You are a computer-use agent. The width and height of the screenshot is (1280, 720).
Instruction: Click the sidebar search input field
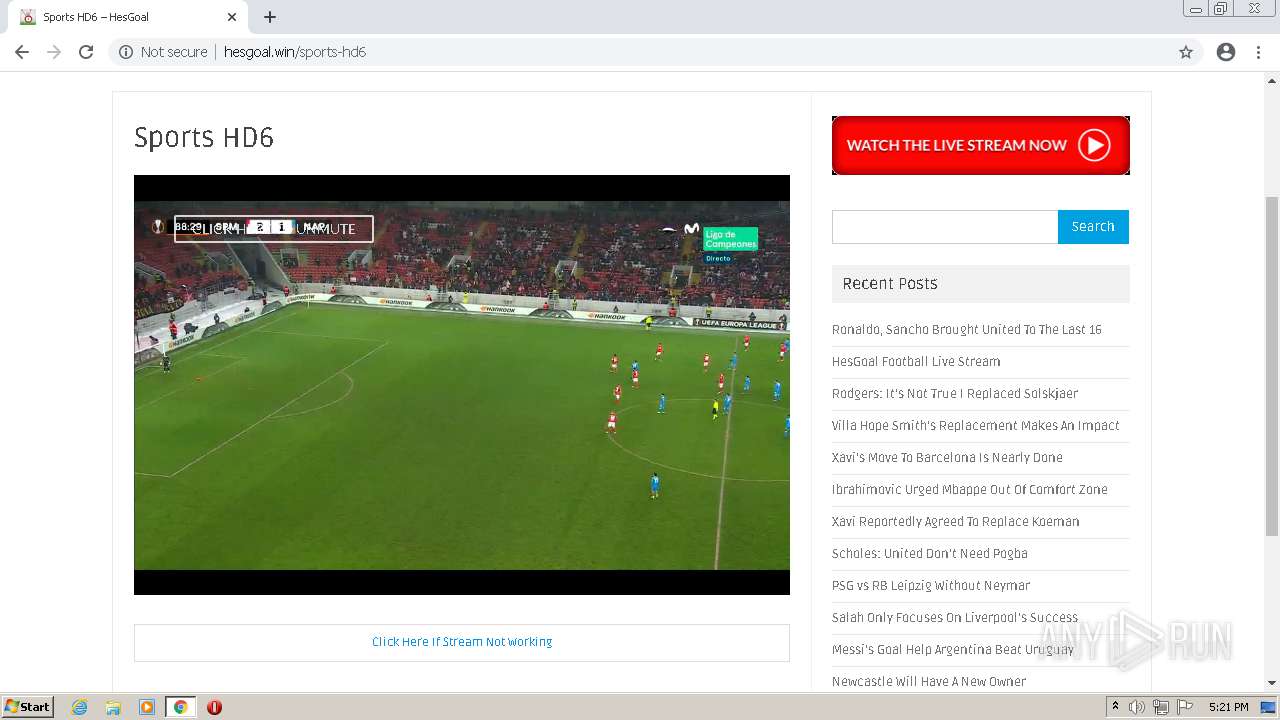(945, 227)
